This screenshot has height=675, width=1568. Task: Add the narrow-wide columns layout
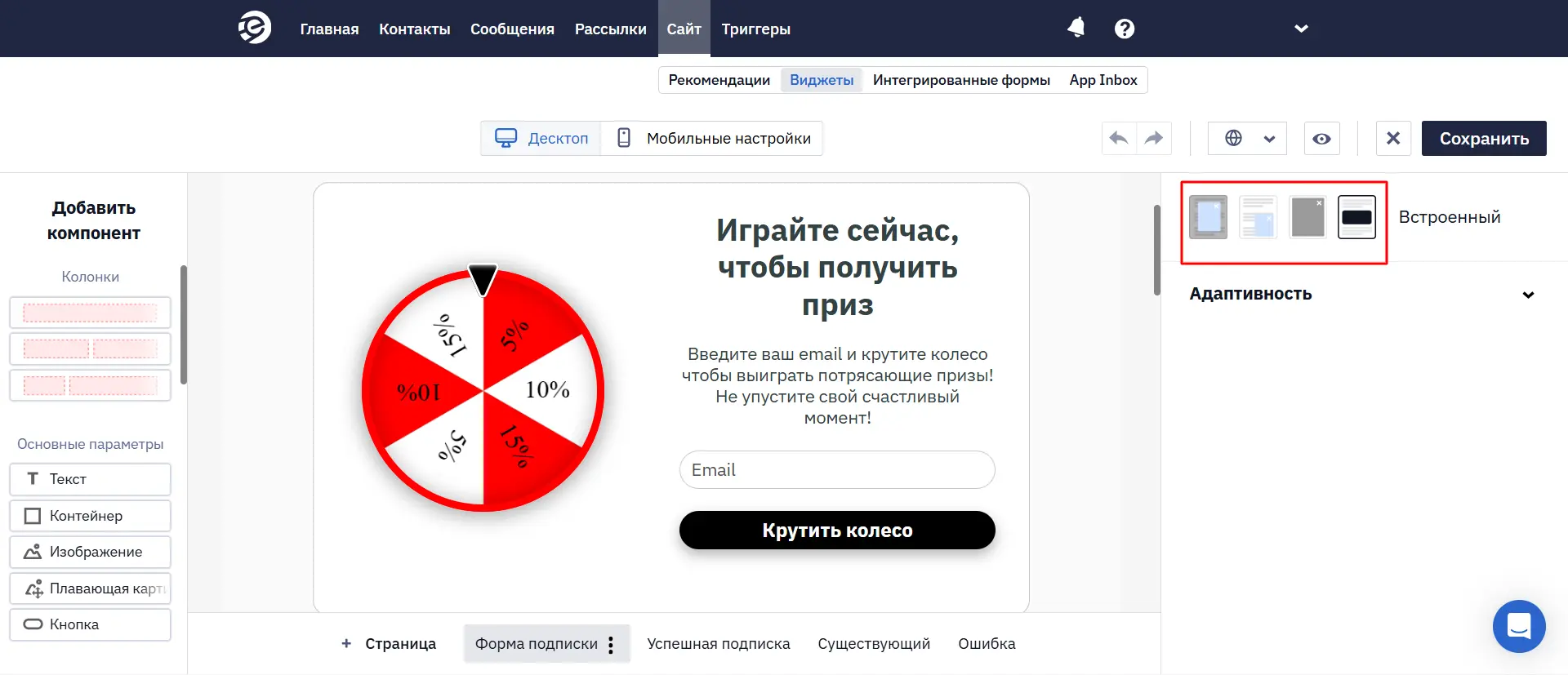(90, 385)
